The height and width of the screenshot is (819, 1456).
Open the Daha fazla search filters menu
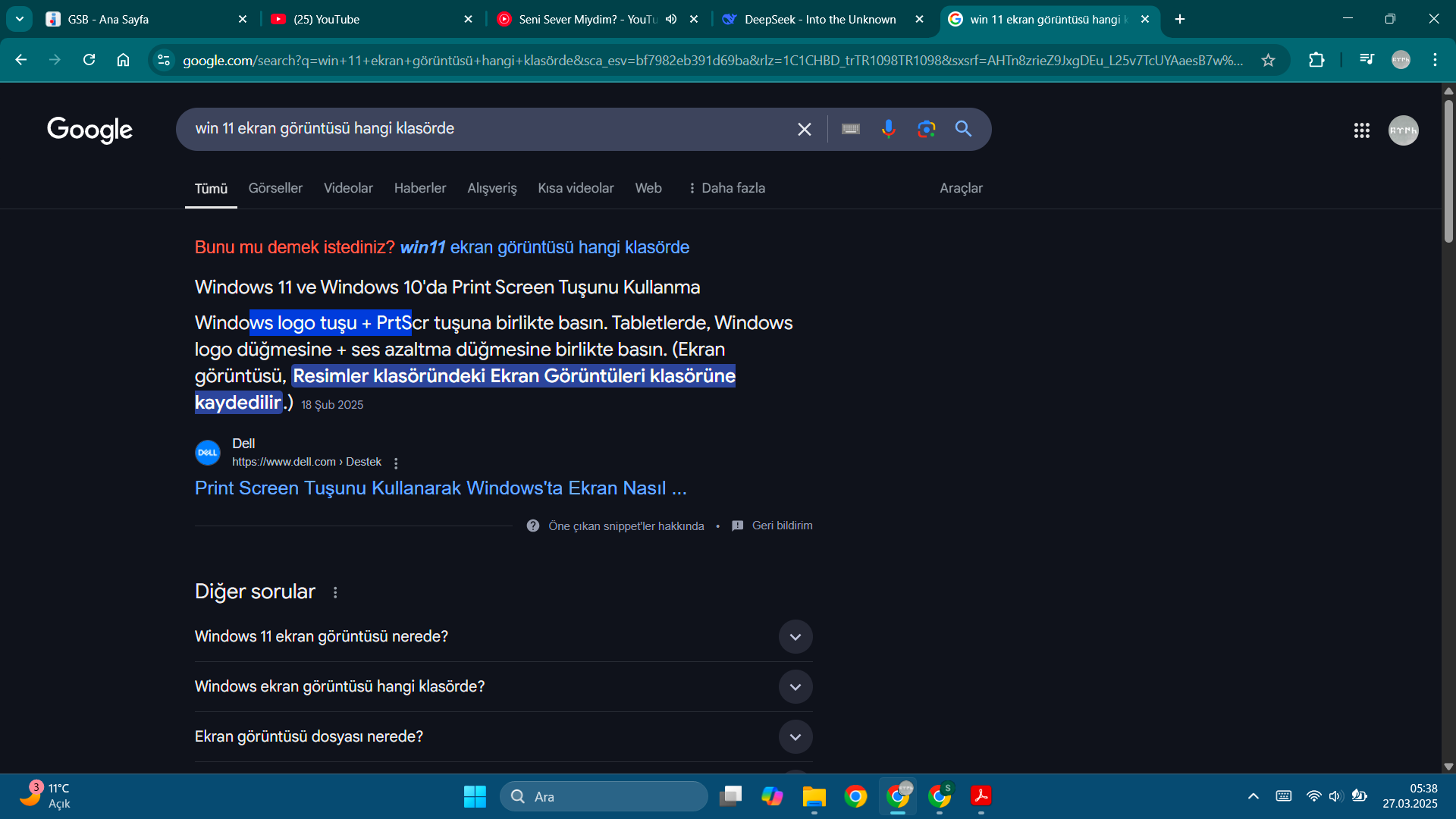[726, 188]
